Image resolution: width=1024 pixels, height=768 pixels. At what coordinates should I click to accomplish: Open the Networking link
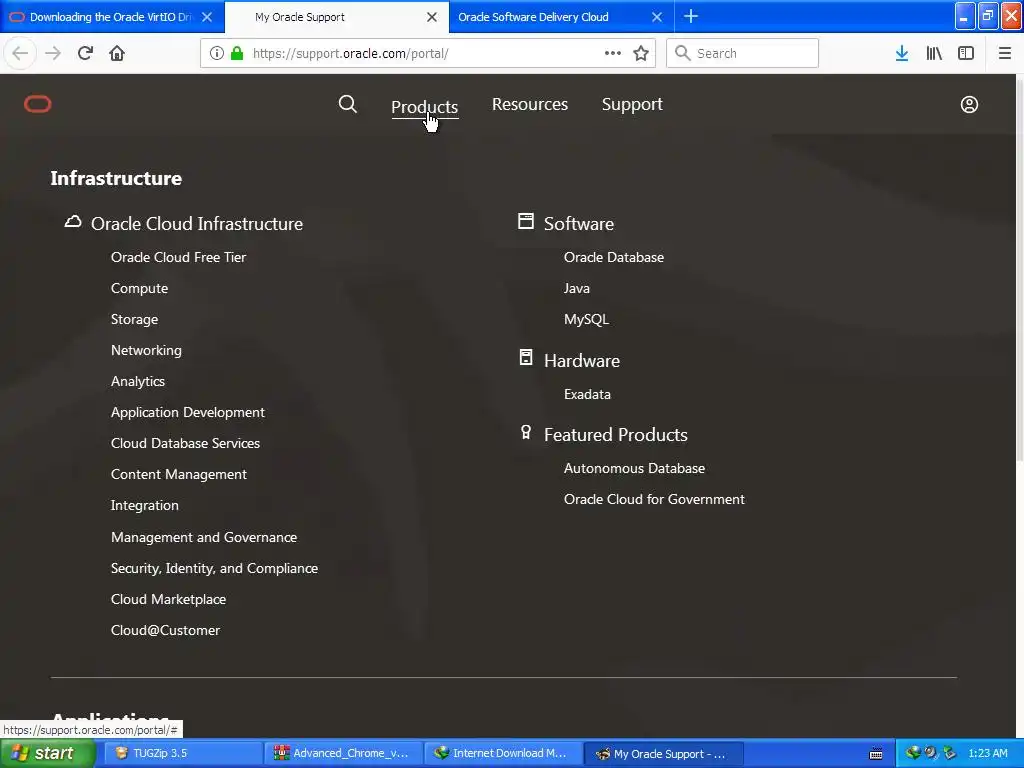click(x=146, y=351)
